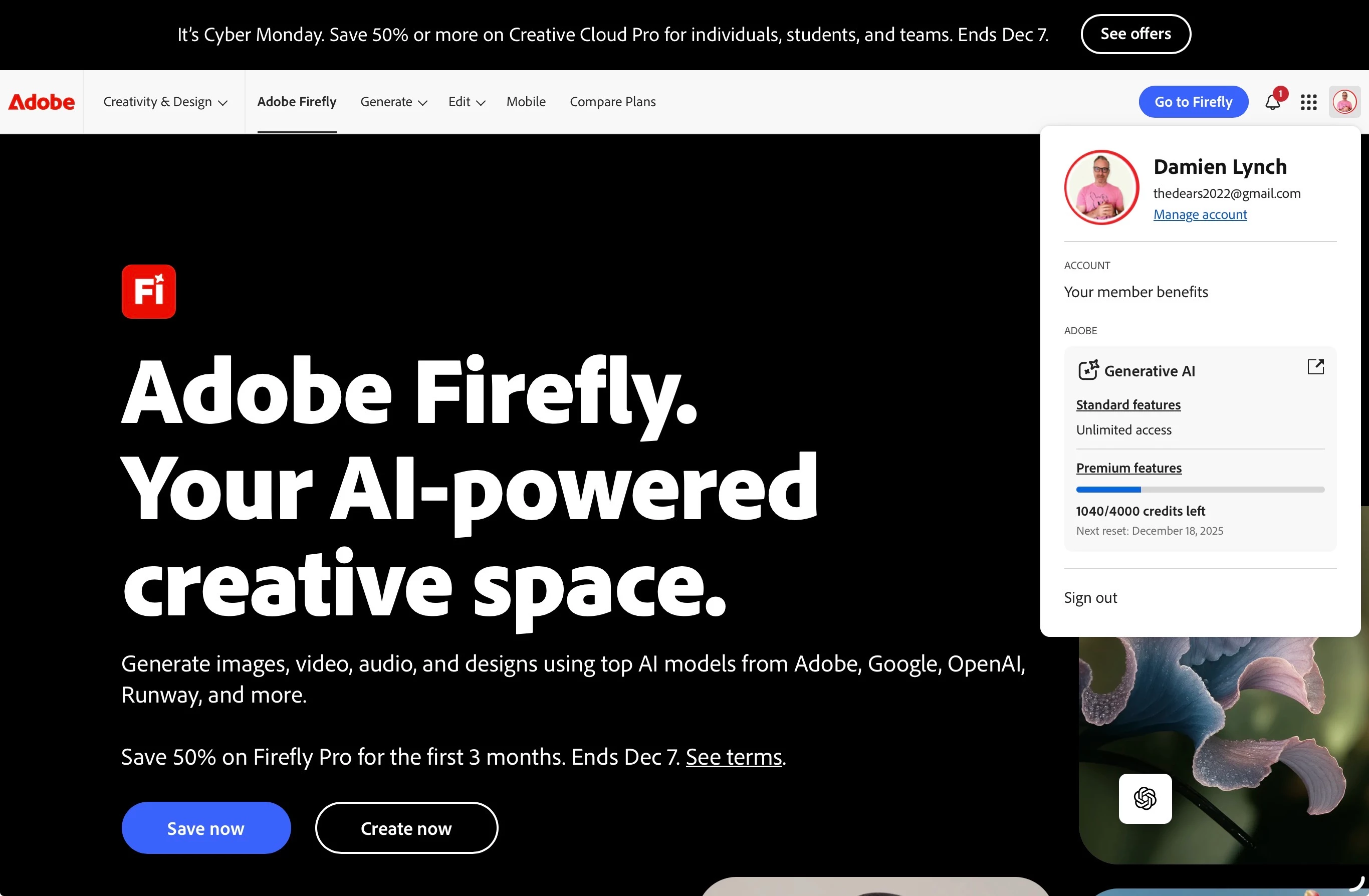
Task: Click the 'Unlimited access' text
Action: click(1123, 429)
